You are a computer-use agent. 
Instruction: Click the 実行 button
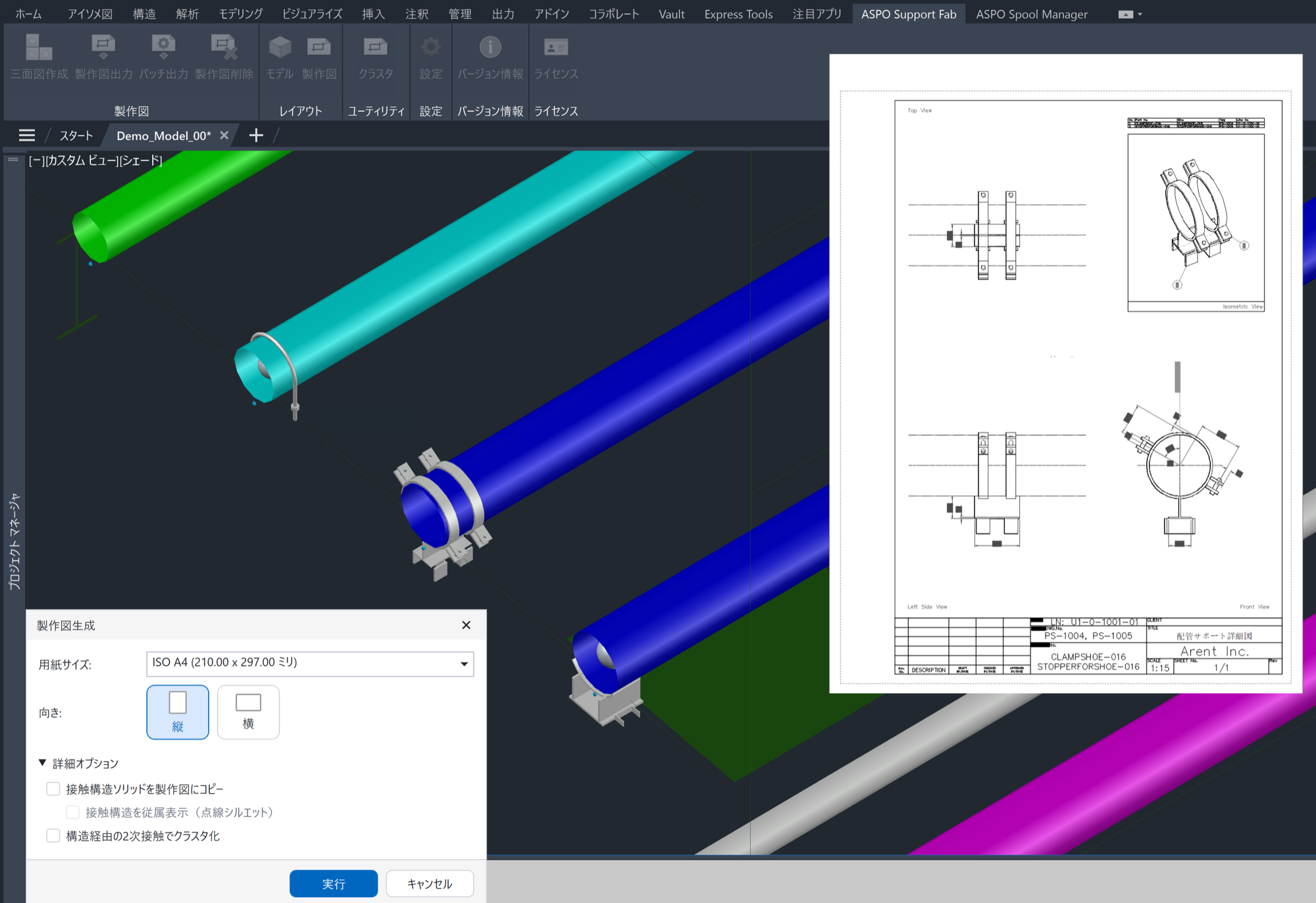[x=334, y=884]
